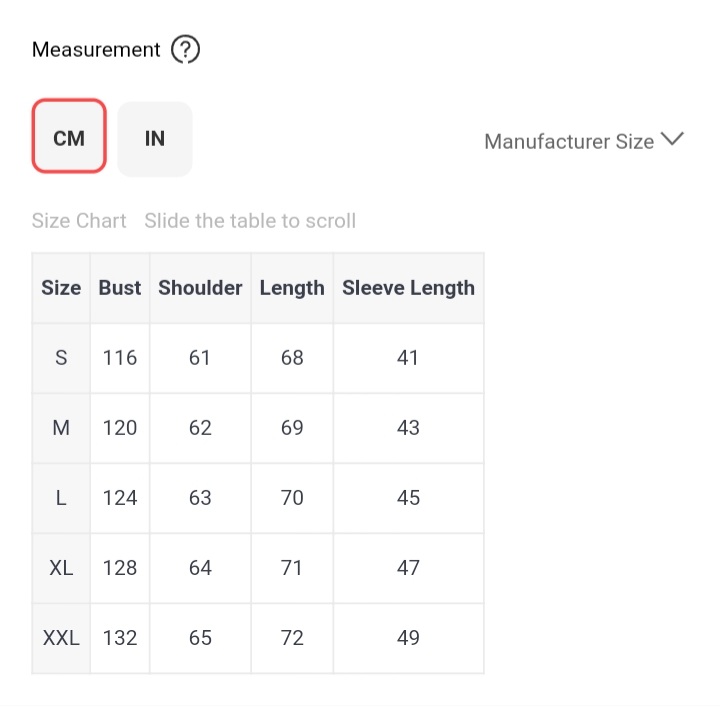Select the M size row
The width and height of the screenshot is (720, 721).
[61, 428]
